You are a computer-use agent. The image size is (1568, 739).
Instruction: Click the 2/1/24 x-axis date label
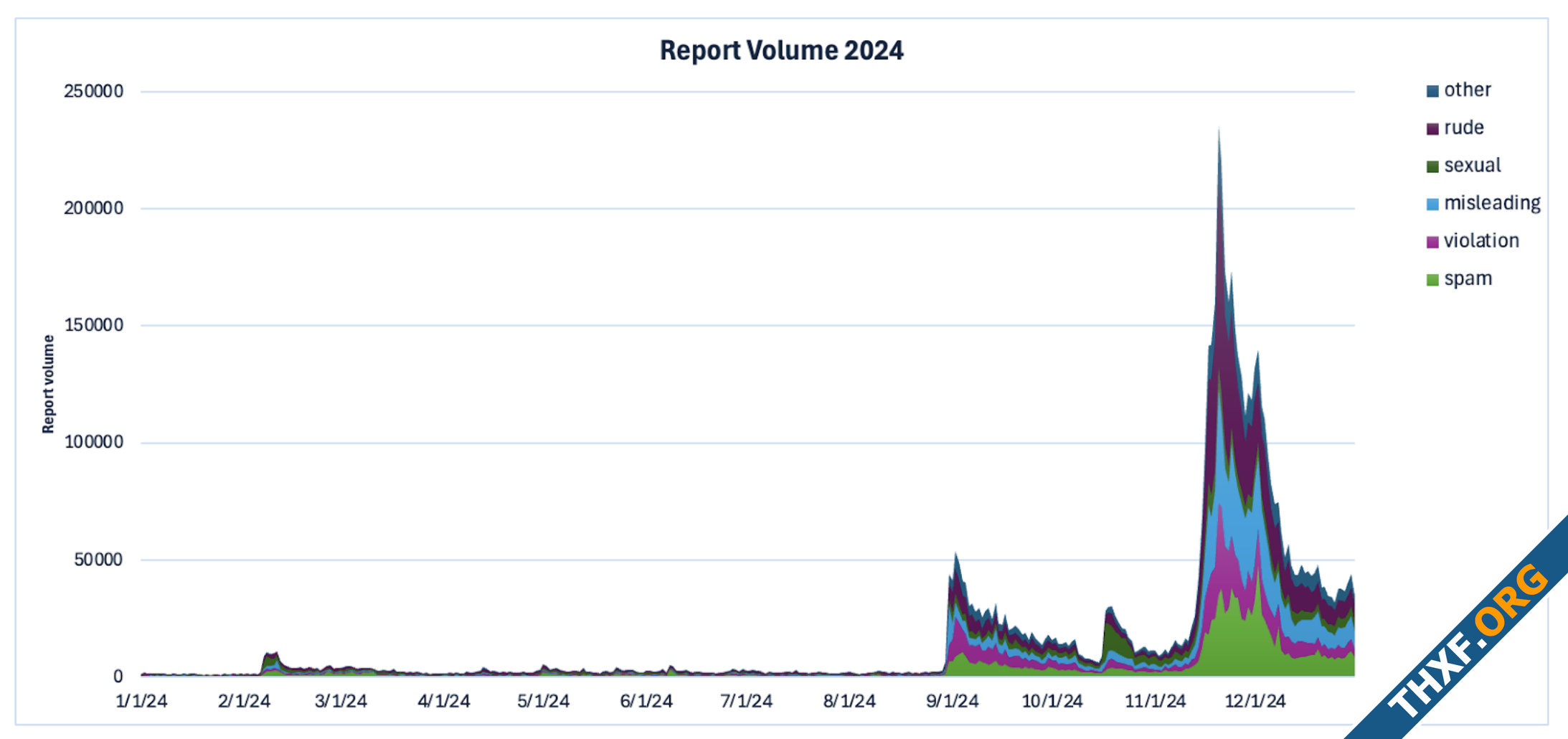tap(244, 701)
